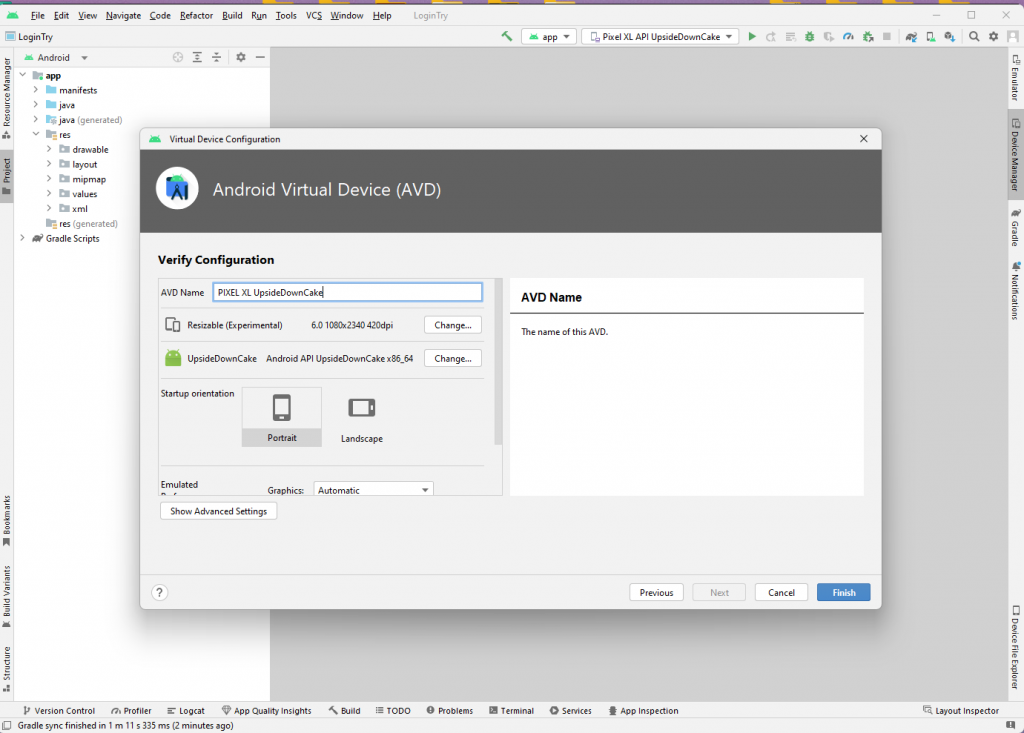1024x733 pixels.
Task: Click the Search Everywhere magnifier icon
Action: click(974, 37)
